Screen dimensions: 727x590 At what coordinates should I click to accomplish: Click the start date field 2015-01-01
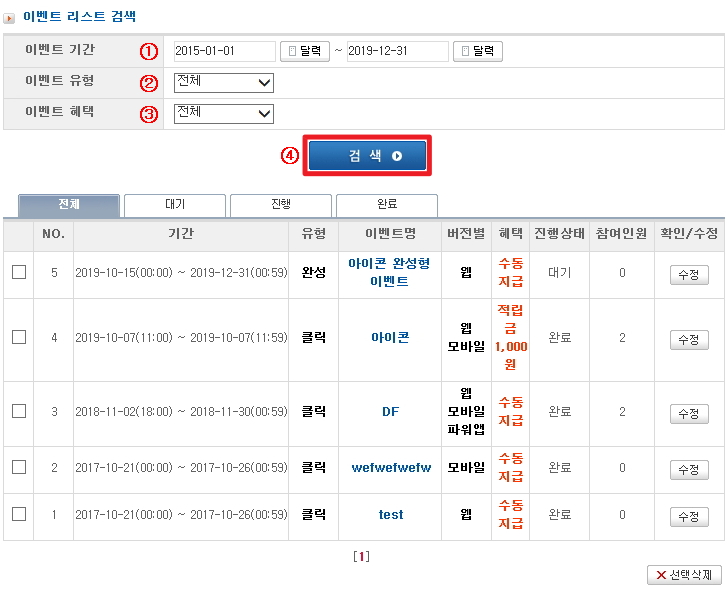tap(224, 51)
